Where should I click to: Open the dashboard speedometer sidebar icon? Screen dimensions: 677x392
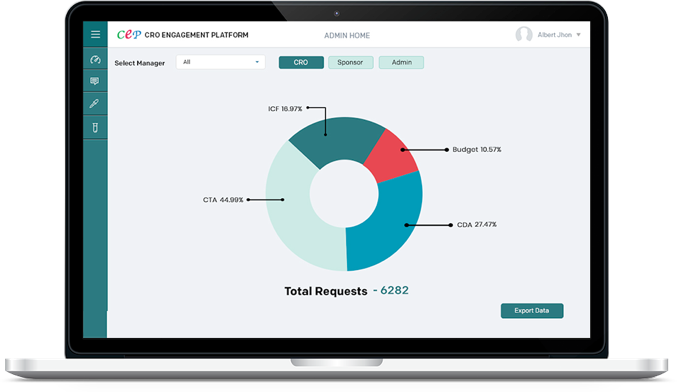point(95,60)
